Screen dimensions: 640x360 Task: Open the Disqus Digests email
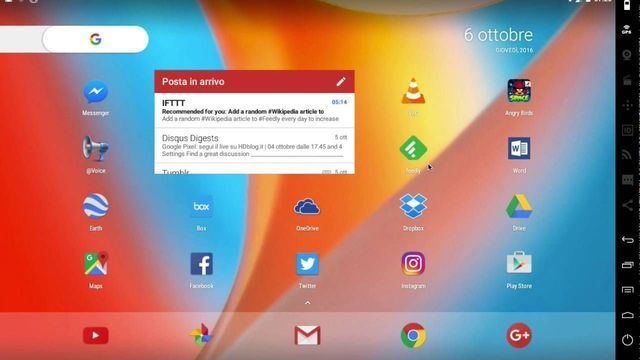click(254, 145)
